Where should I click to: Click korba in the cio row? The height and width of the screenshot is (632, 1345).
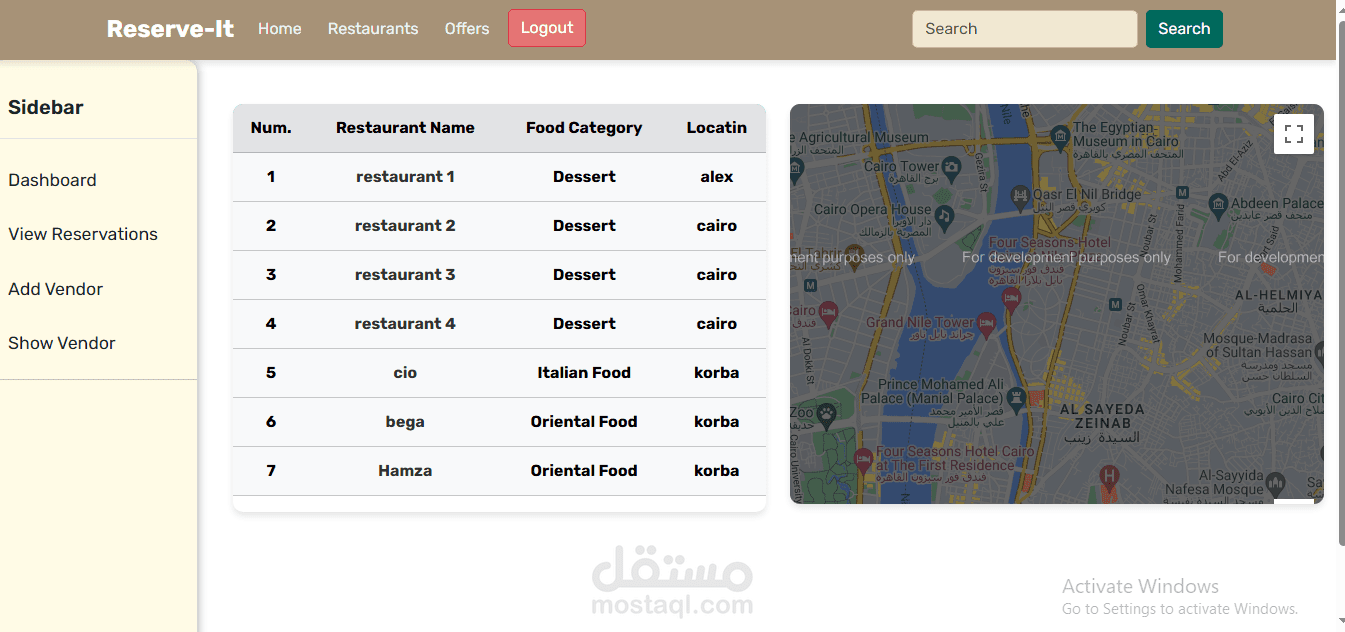pos(717,373)
